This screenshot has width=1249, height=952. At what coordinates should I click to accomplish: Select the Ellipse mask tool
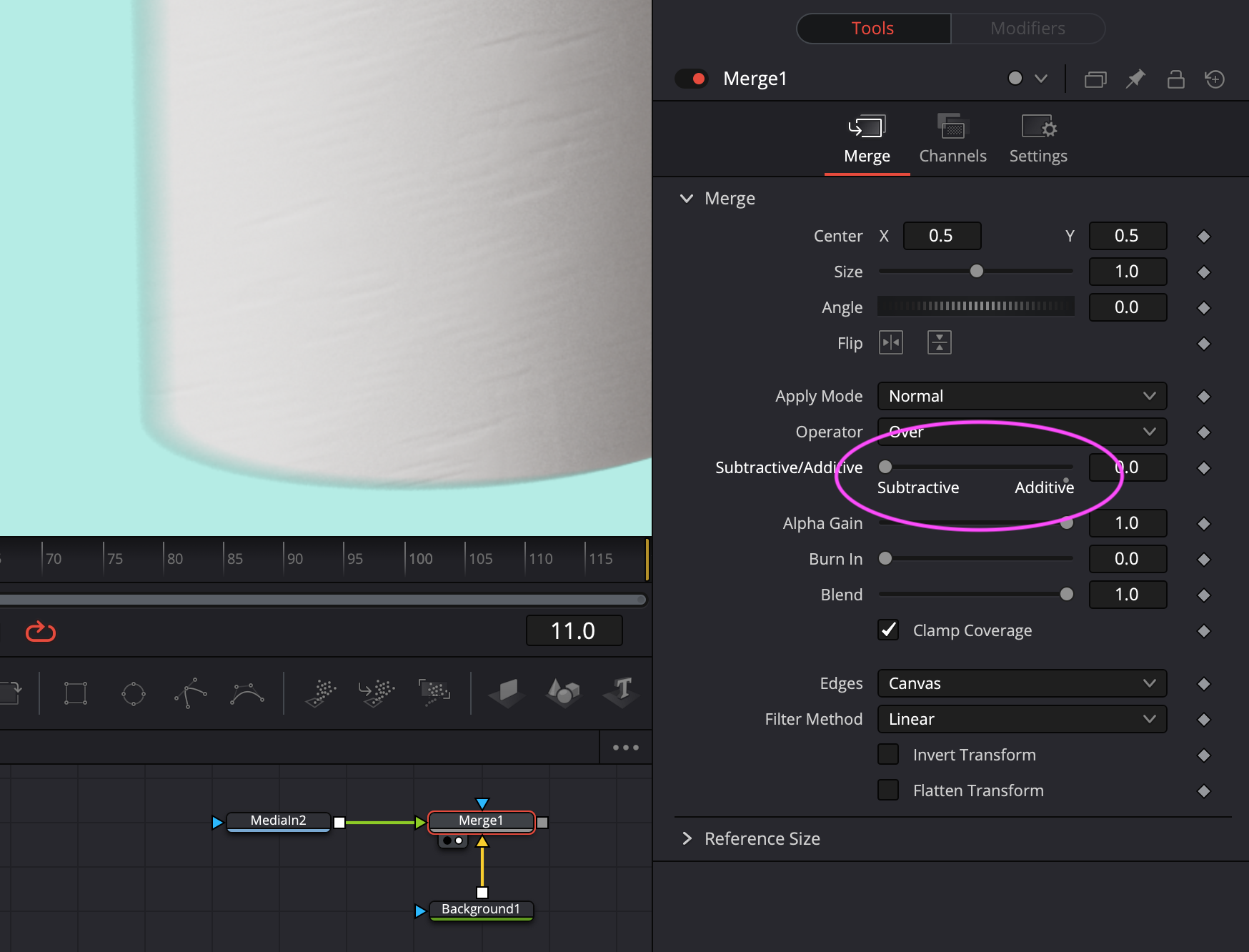134,693
